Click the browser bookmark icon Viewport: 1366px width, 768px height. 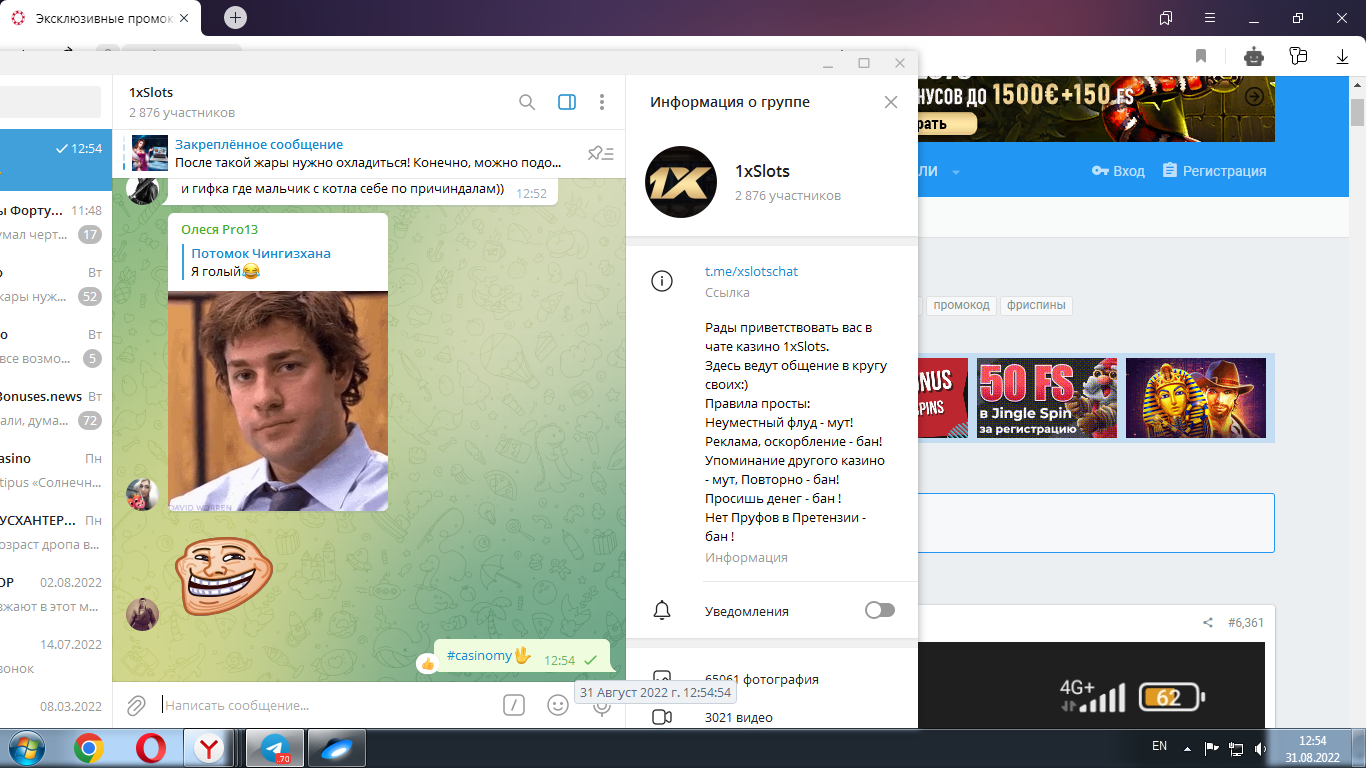pos(1201,56)
